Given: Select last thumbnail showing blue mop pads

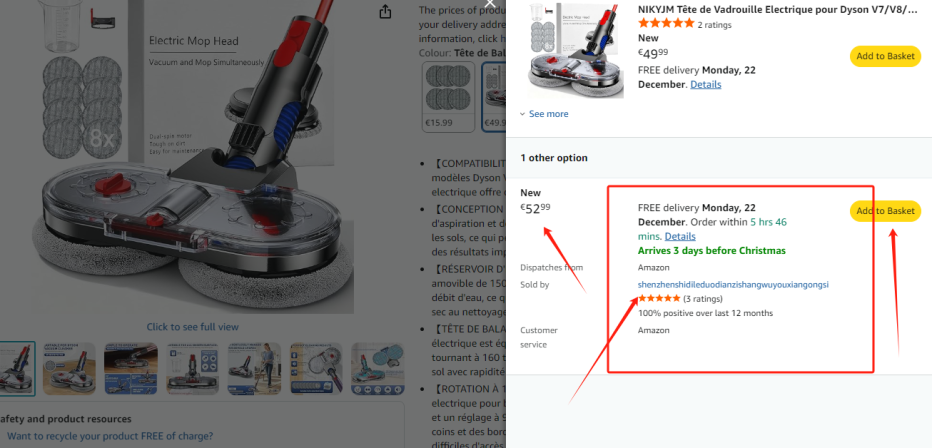Looking at the screenshot, I should (x=377, y=369).
